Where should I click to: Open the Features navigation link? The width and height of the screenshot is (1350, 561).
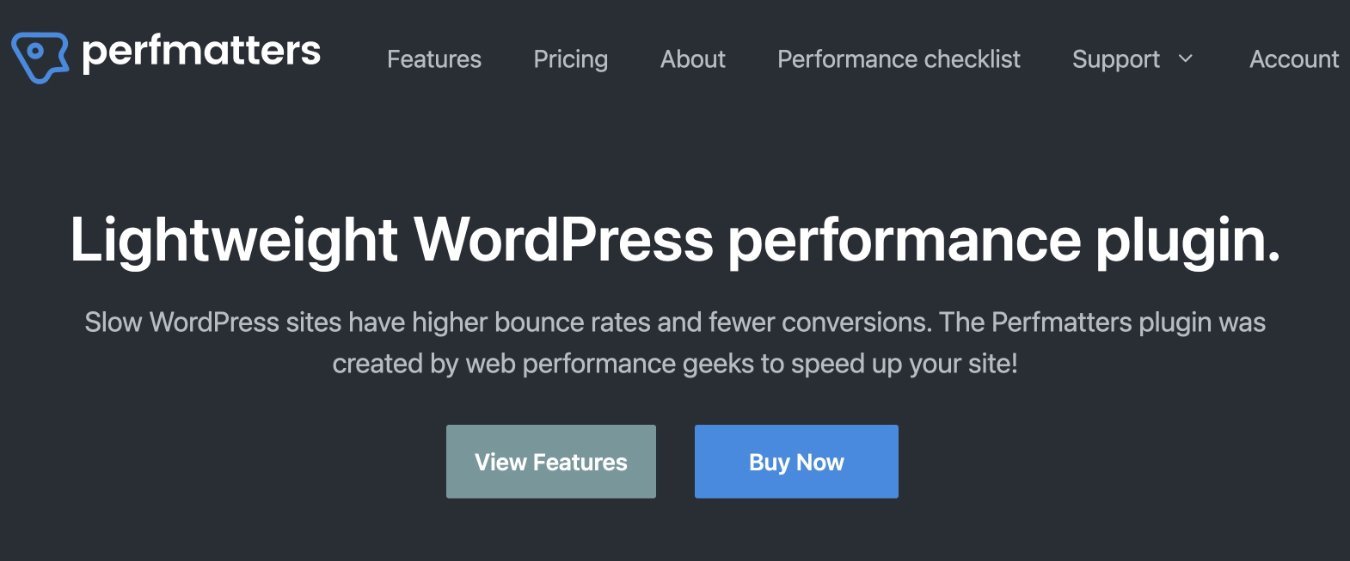[x=434, y=60]
